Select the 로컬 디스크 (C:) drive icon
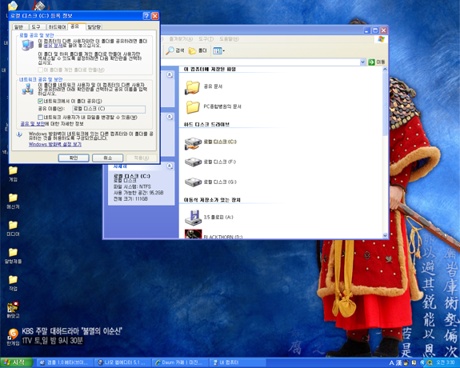The image size is (460, 368). (x=193, y=143)
